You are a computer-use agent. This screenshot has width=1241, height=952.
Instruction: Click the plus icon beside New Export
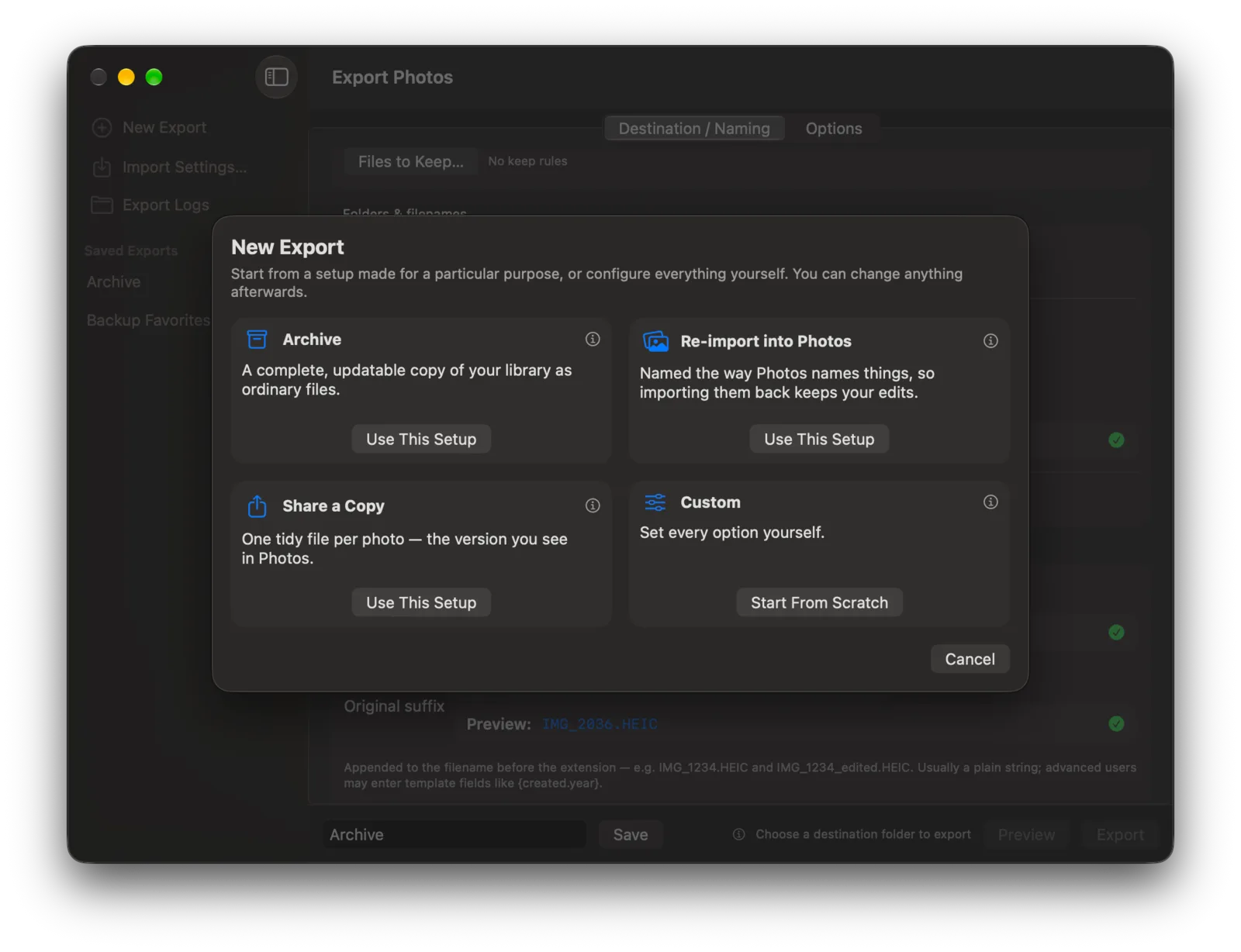102,128
